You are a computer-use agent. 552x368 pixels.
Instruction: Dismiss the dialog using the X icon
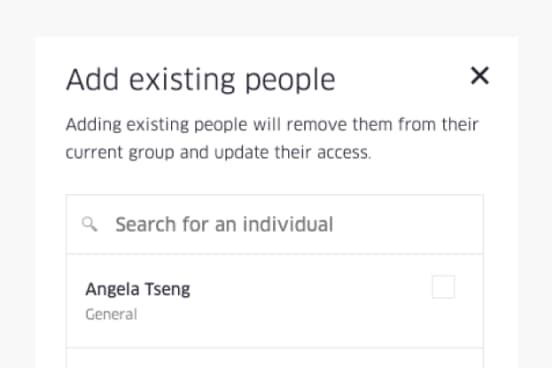[480, 76]
